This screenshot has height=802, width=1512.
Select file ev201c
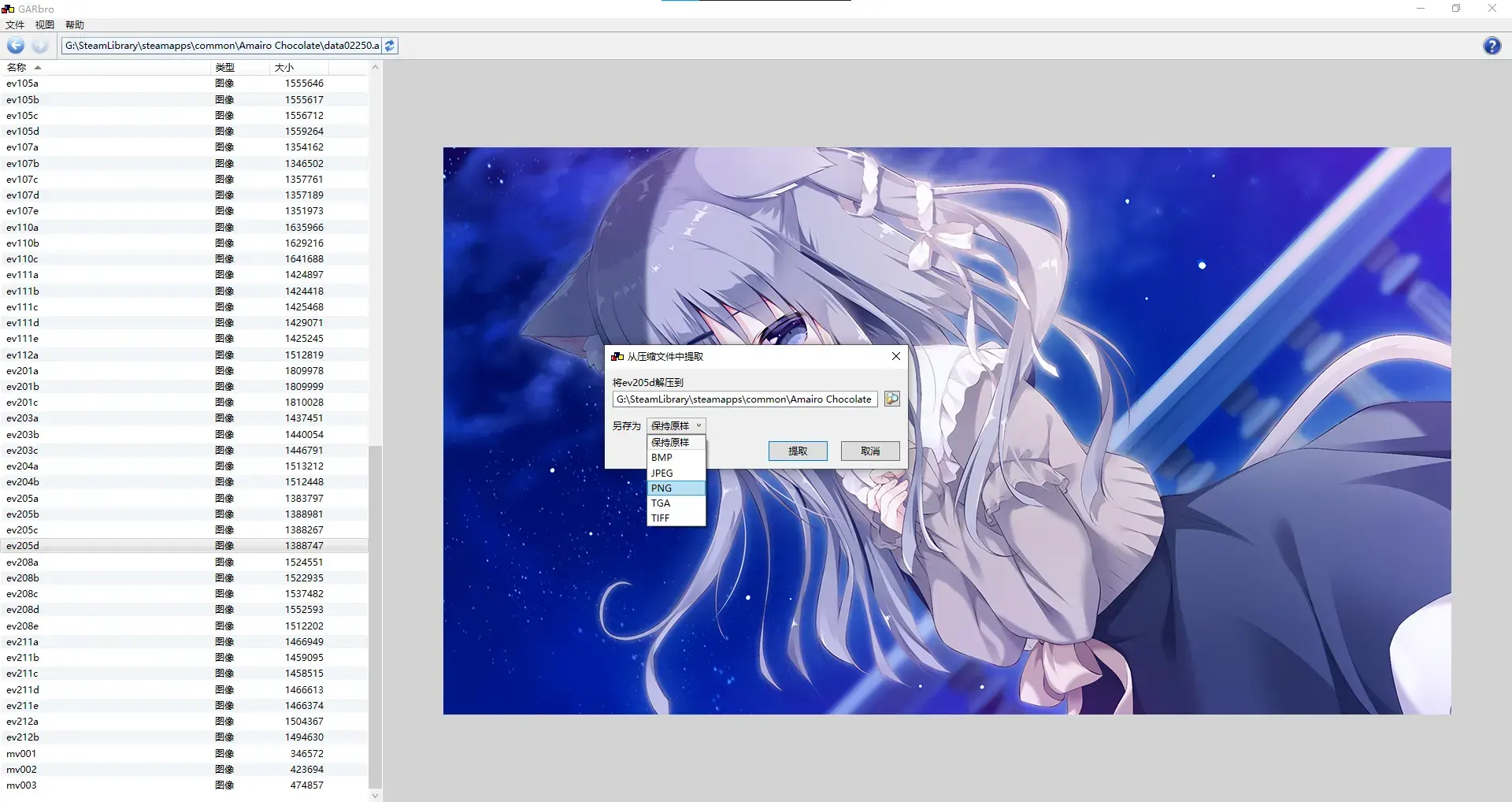coord(184,402)
